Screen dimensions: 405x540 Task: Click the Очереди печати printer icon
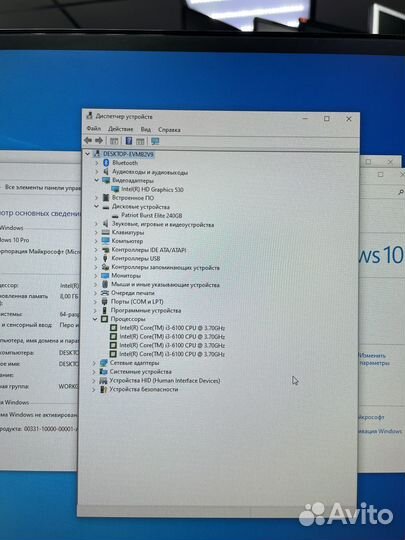[x=105, y=293]
